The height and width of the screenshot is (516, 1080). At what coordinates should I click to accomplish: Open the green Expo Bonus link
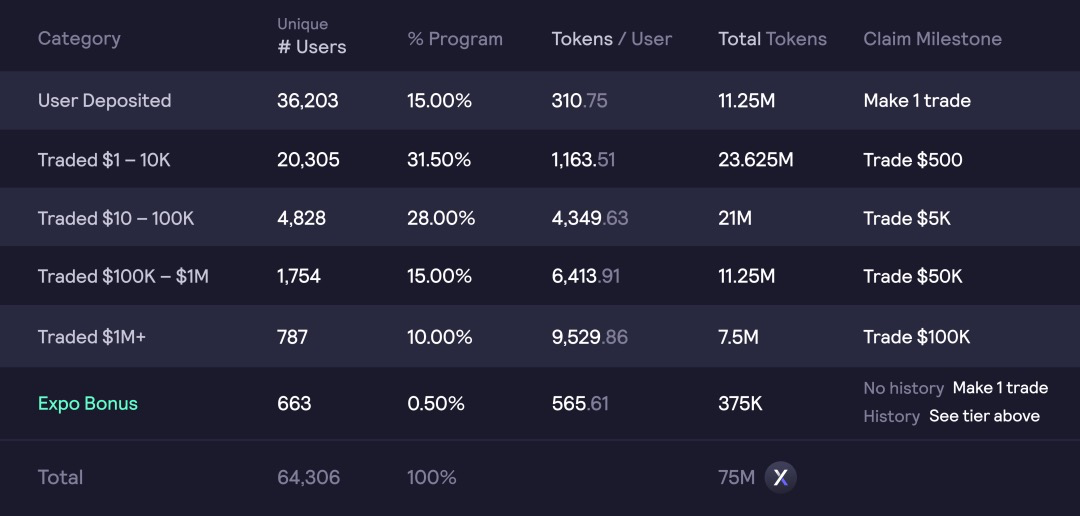[x=87, y=404]
